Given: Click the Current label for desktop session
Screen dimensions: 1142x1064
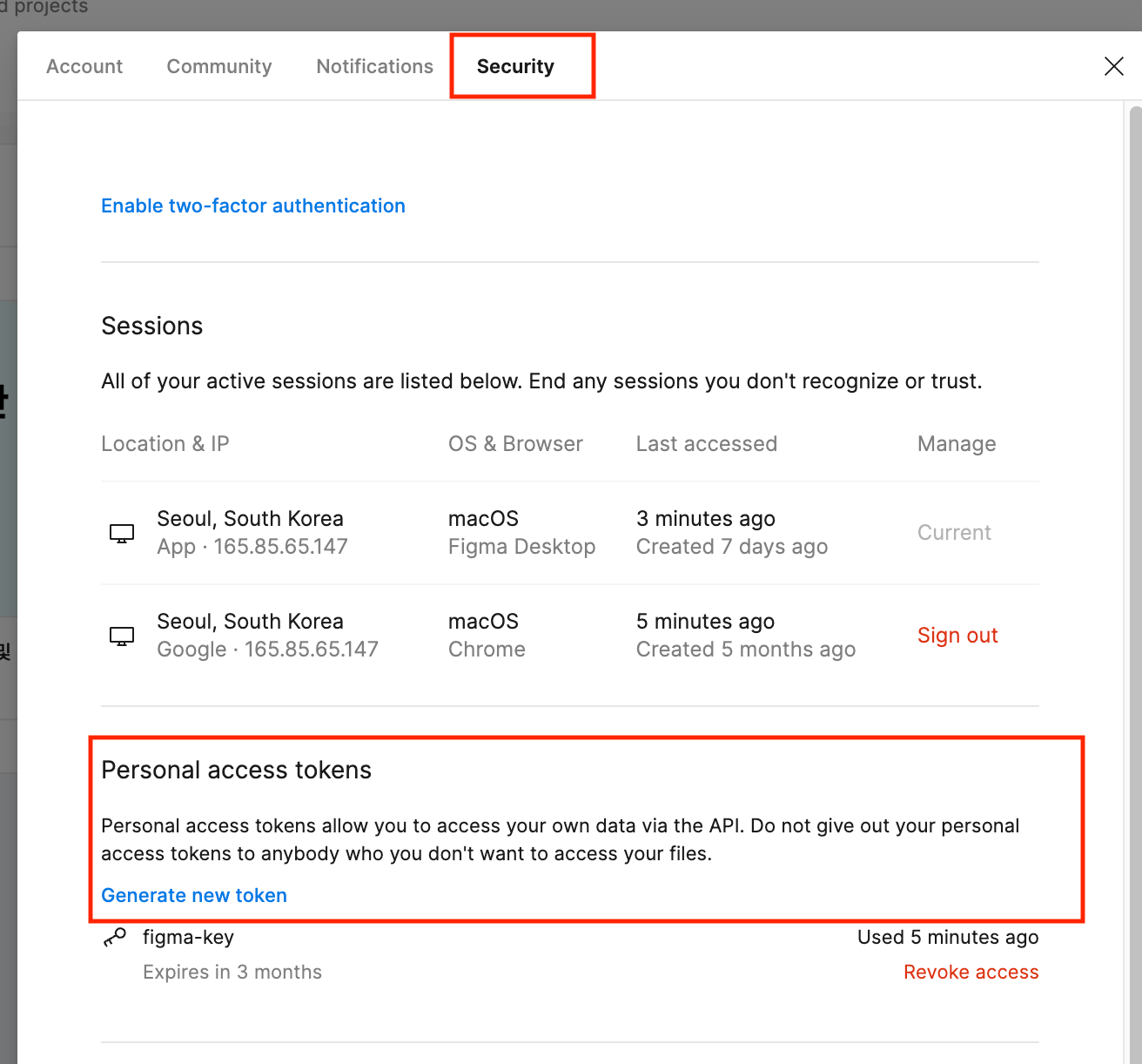Looking at the screenshot, I should point(954,533).
